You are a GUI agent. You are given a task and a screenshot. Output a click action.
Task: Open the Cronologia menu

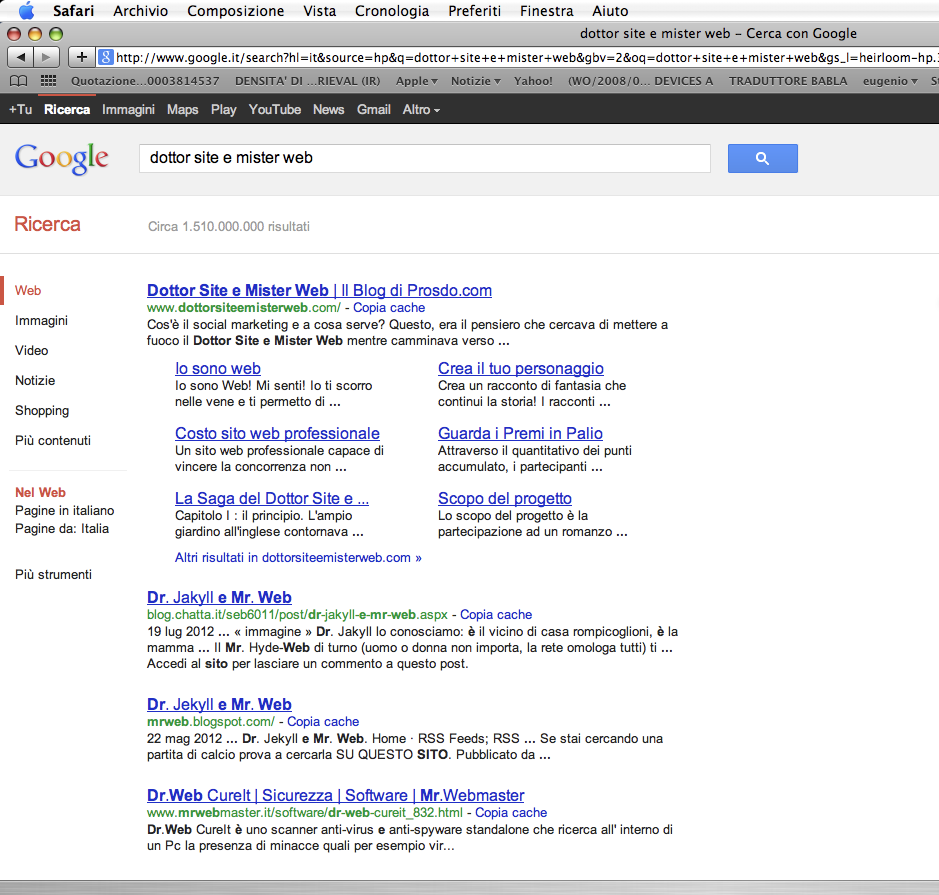coord(392,11)
